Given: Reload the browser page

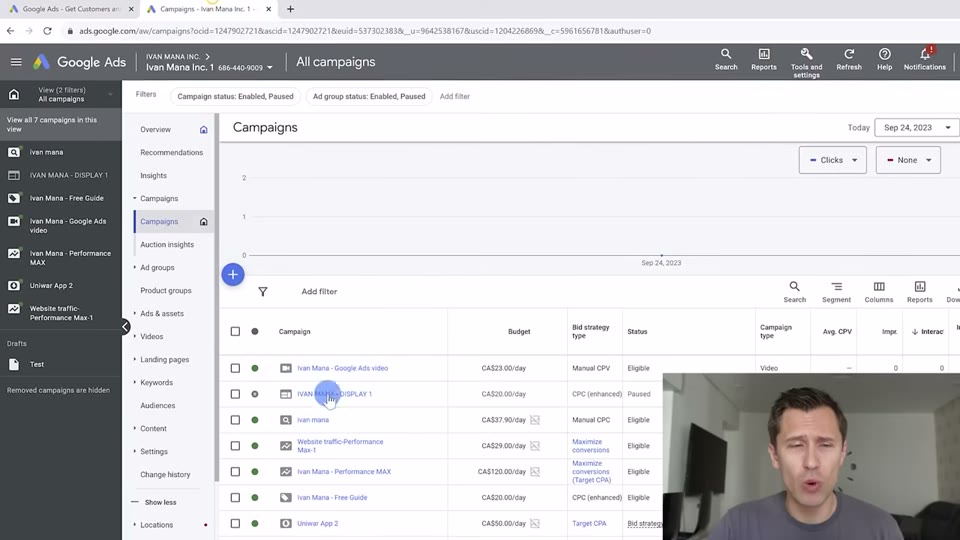Looking at the screenshot, I should [47, 31].
